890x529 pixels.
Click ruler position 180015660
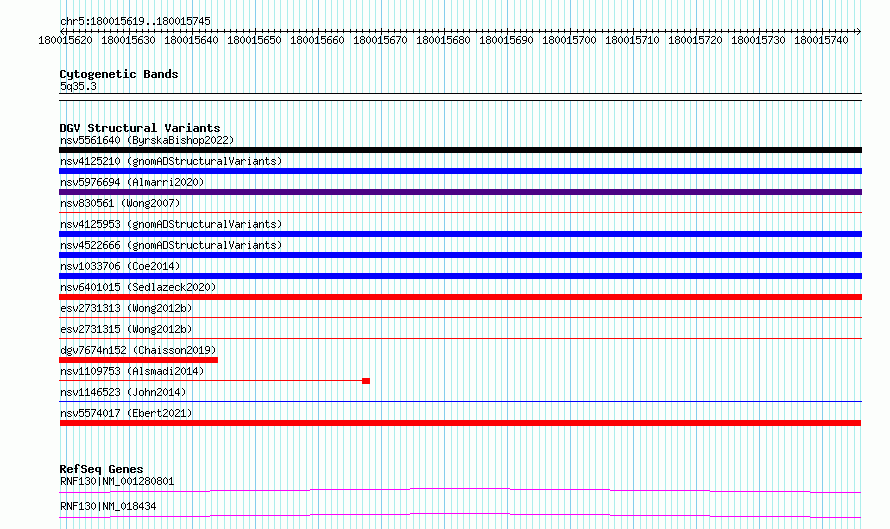(317, 40)
